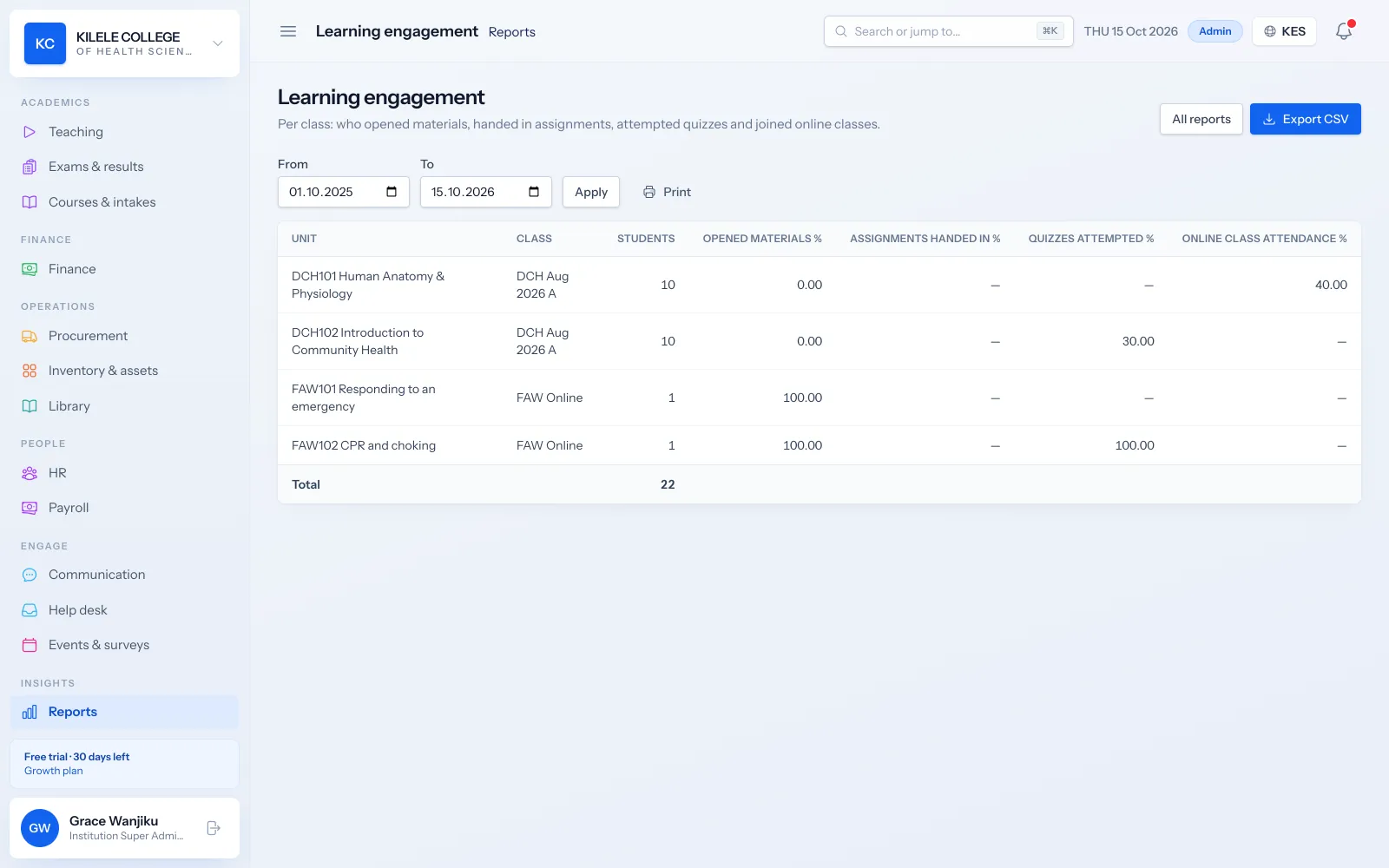Image resolution: width=1389 pixels, height=868 pixels.
Task: Click the Reports bar chart icon
Action: pyautogui.click(x=30, y=712)
